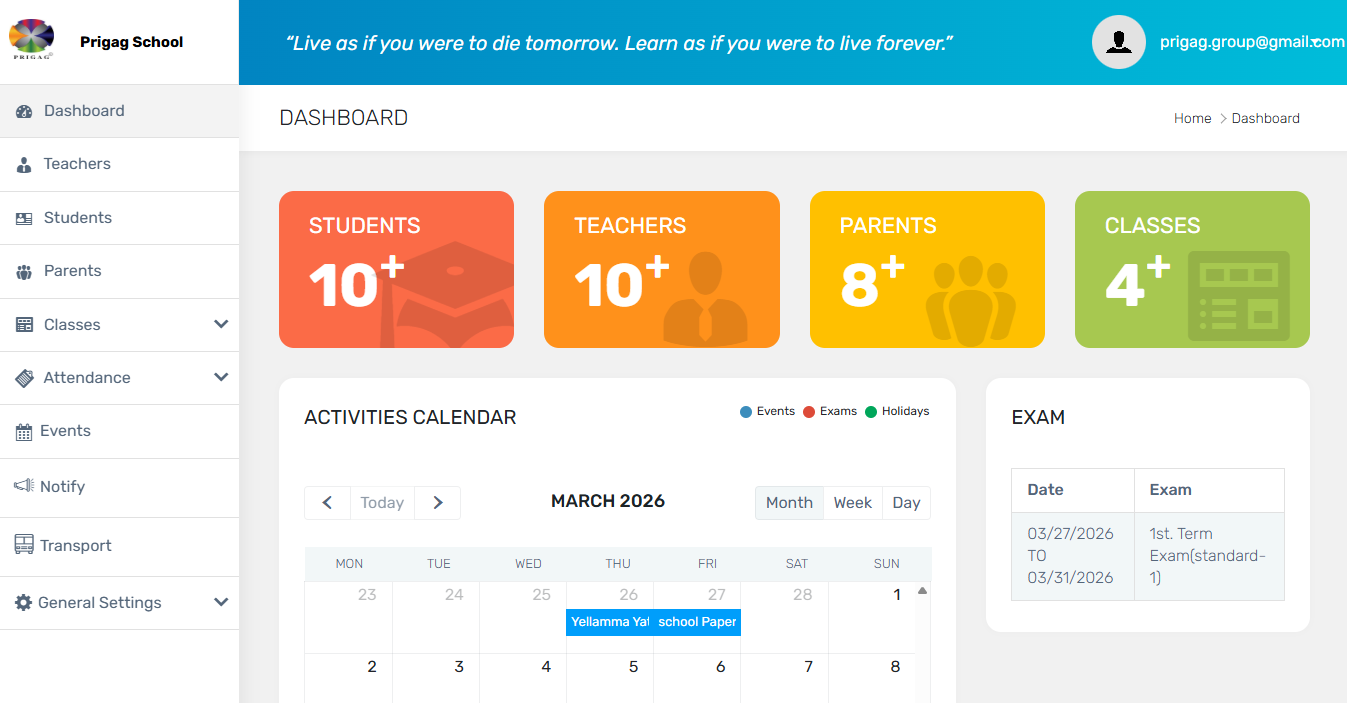
Task: Expand the Attendance submenu arrow
Action: coord(221,377)
